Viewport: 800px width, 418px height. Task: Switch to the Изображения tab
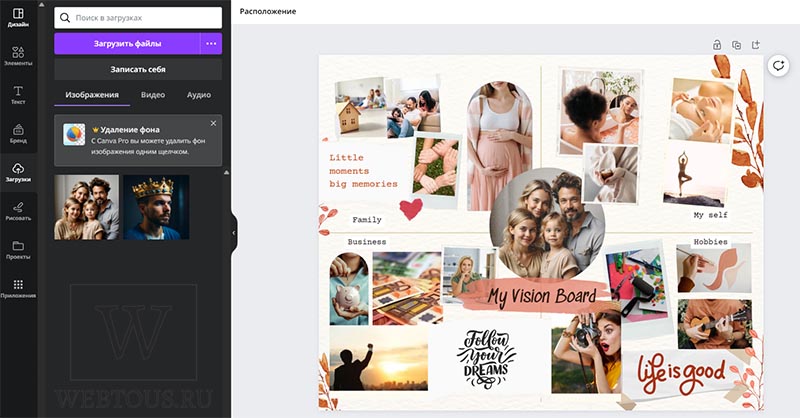point(92,95)
